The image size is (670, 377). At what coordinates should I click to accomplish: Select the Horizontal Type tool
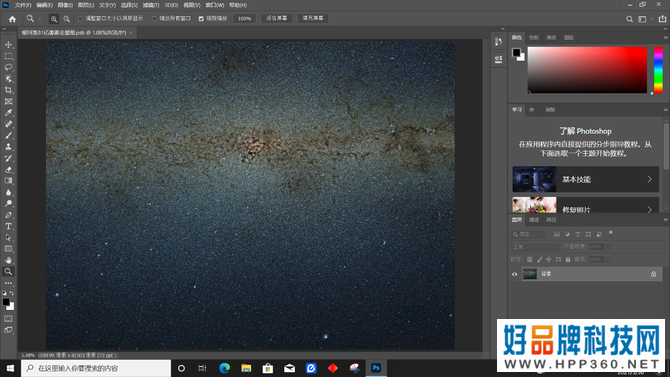pyautogui.click(x=8, y=226)
